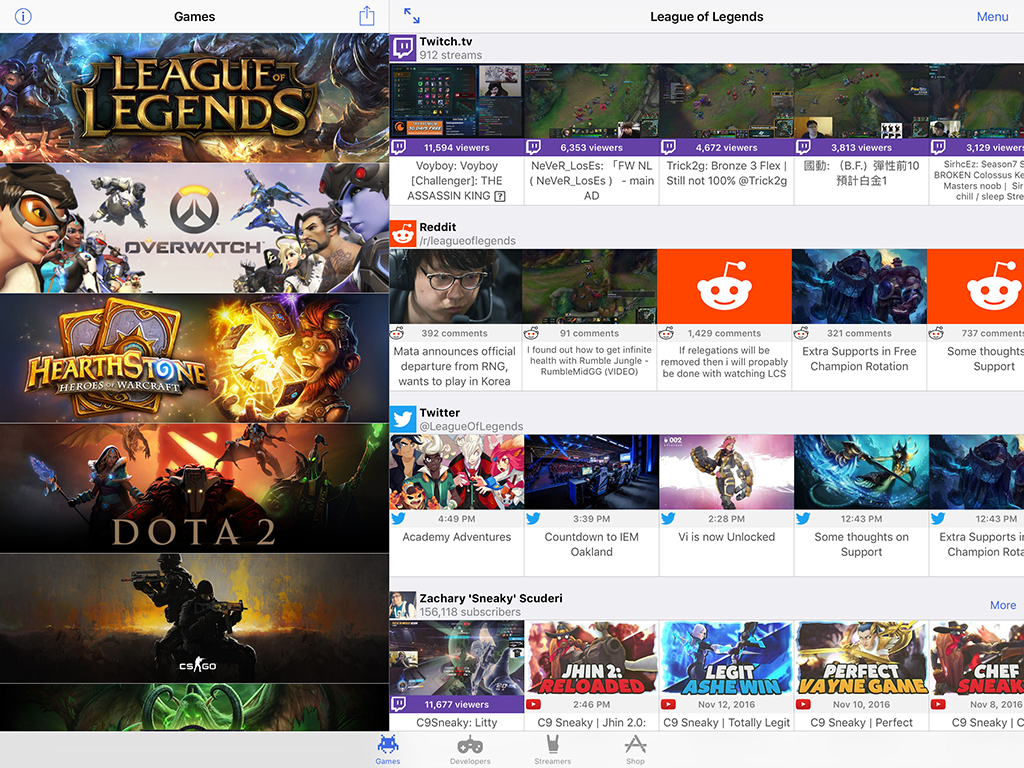Read 'Mata announces official departure from RNG' post
The width and height of the screenshot is (1024, 768).
pos(455,366)
